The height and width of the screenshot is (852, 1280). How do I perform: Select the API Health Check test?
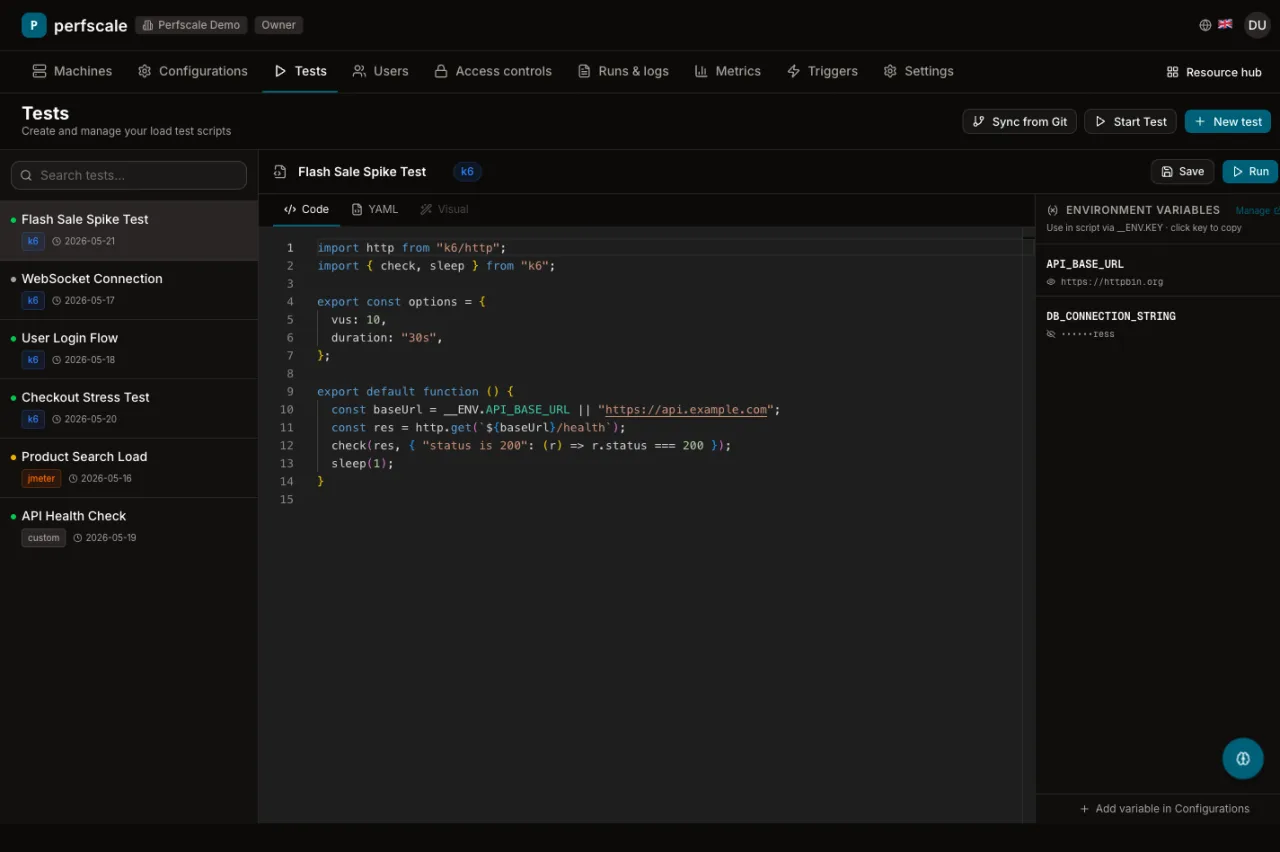(x=129, y=527)
